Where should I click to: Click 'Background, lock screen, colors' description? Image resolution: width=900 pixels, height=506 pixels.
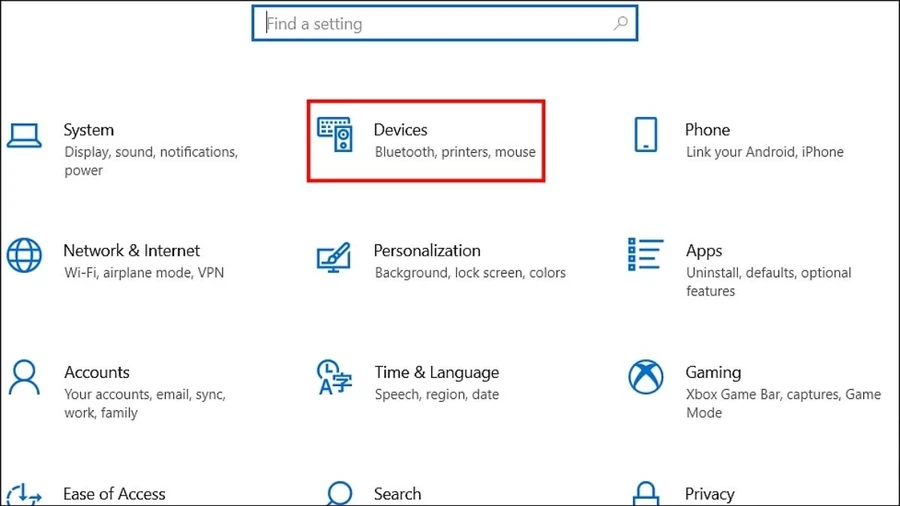(x=470, y=273)
